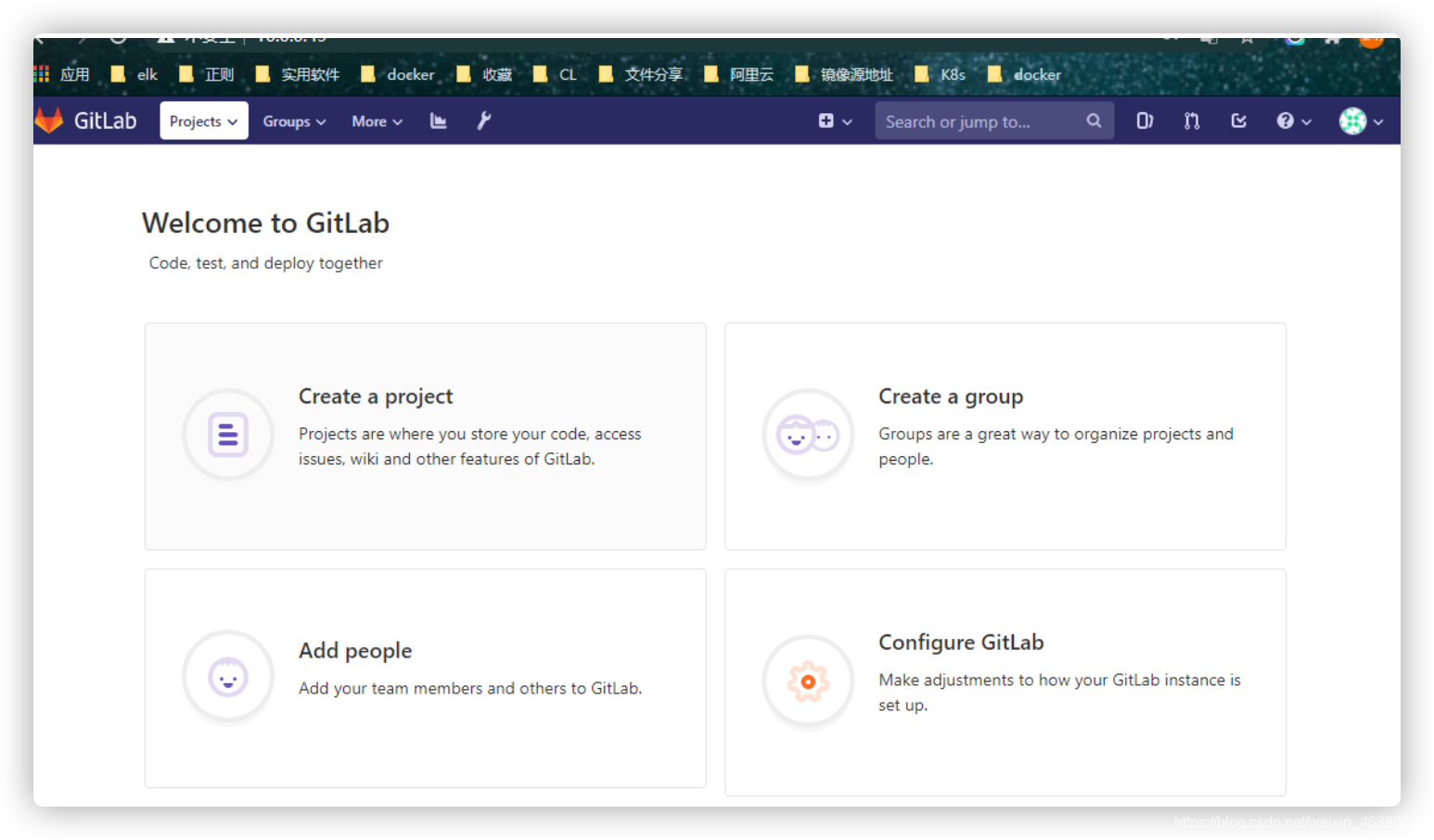The width and height of the screenshot is (1434, 840).
Task: Open the To-Do list icon
Action: [1238, 121]
